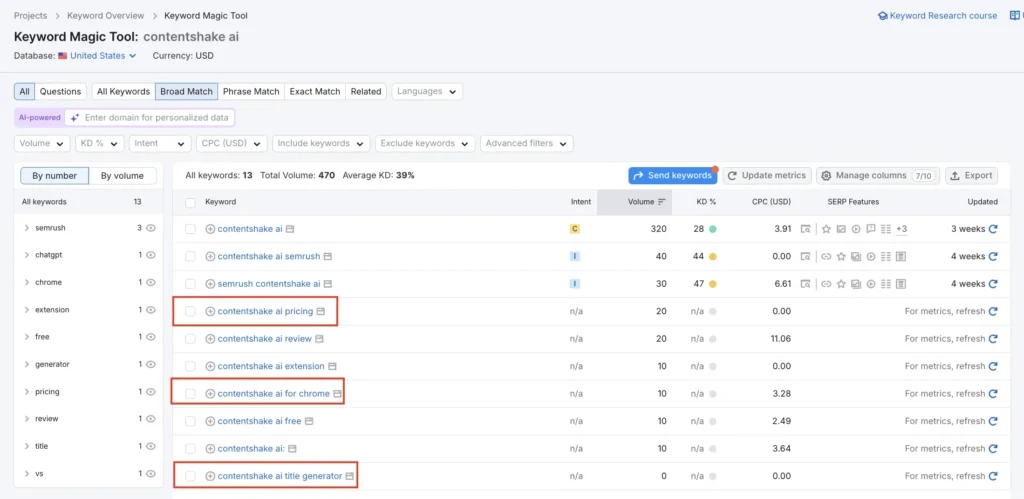
Task: Open the KD % filter dropdown
Action: (99, 143)
